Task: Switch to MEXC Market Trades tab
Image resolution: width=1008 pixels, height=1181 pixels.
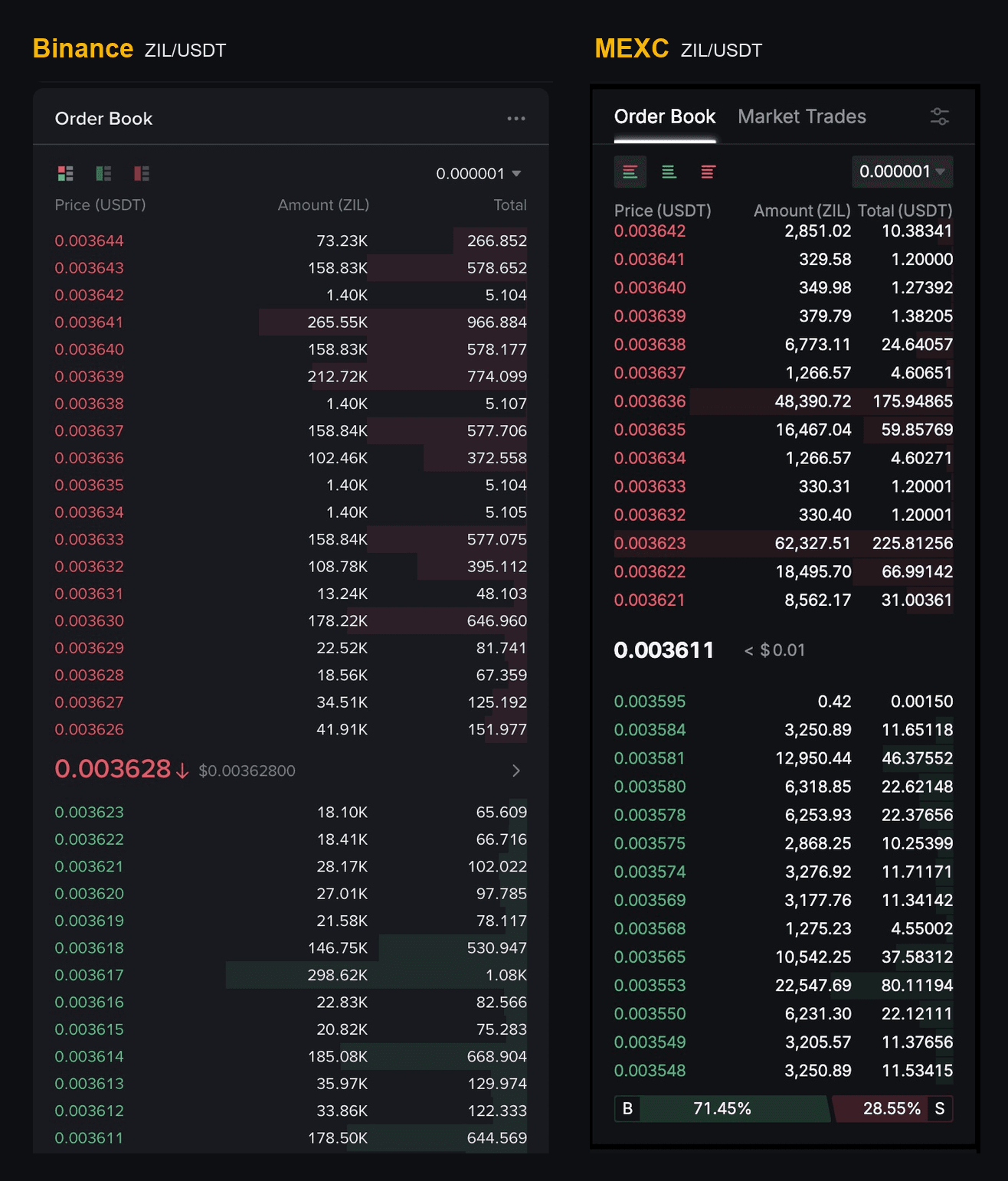Action: click(x=802, y=116)
